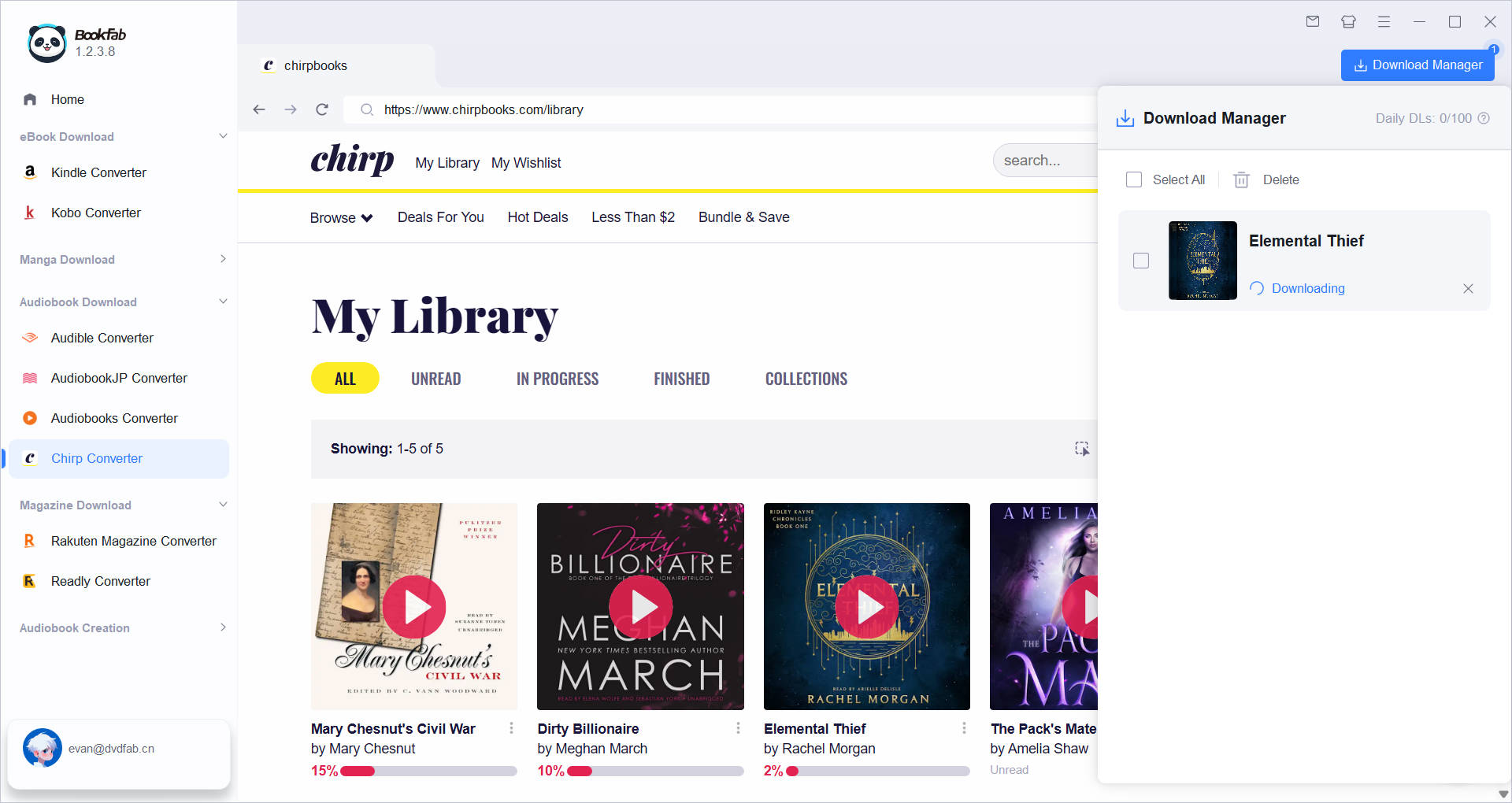Open the Browse dropdown menu
Screen dimensions: 1512x803
341,217
